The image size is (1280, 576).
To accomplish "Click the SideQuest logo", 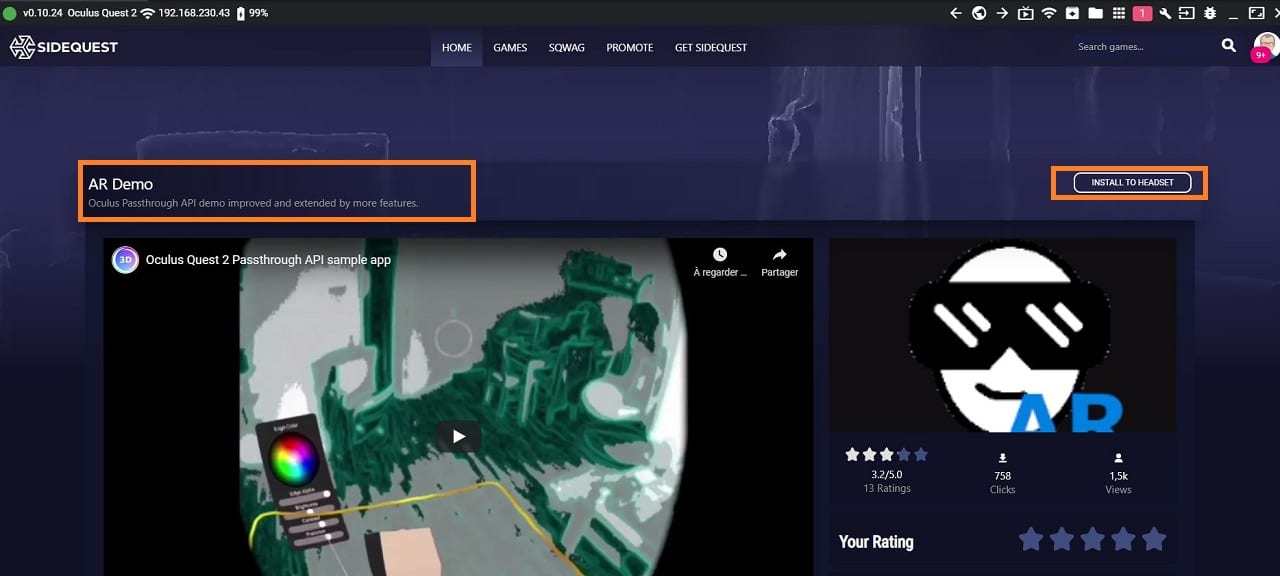I will click(x=64, y=47).
